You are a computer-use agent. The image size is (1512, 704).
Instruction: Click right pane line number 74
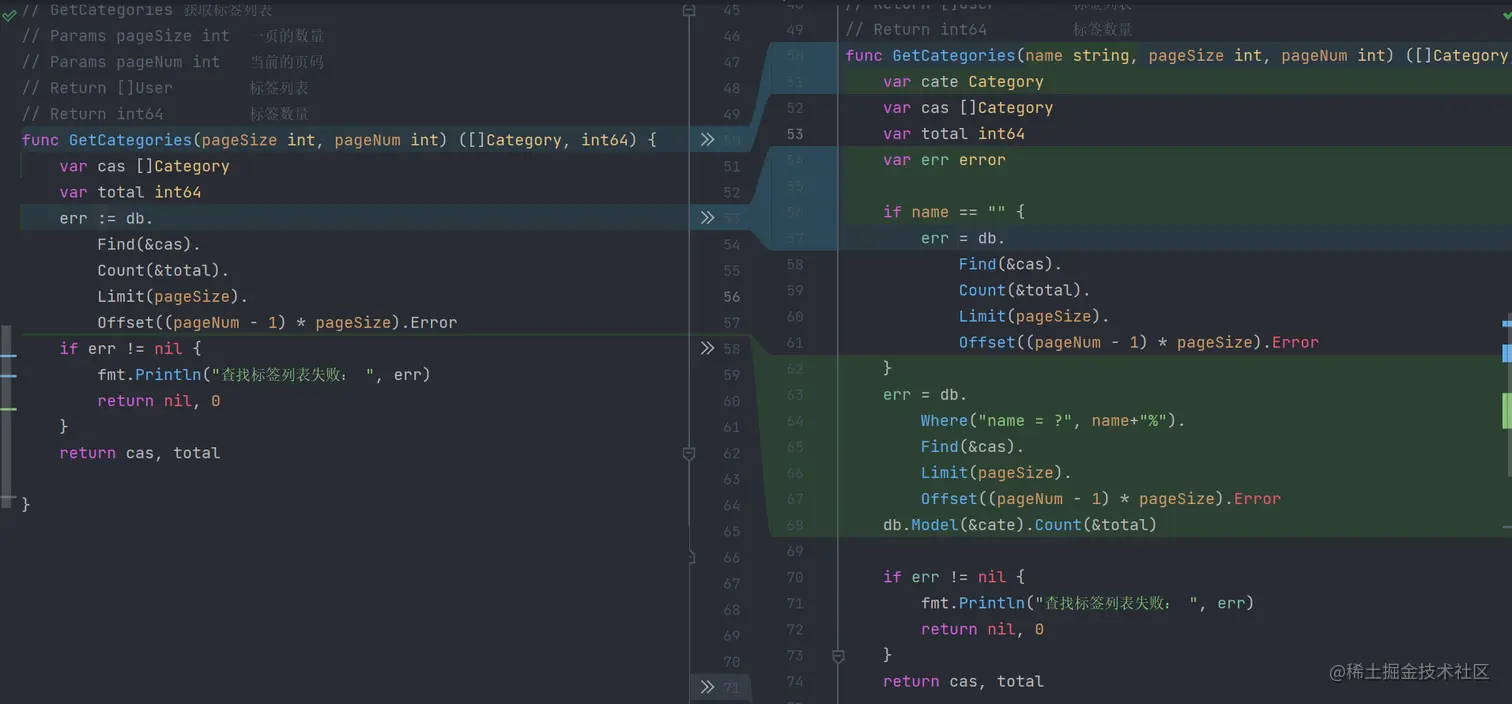(x=794, y=682)
